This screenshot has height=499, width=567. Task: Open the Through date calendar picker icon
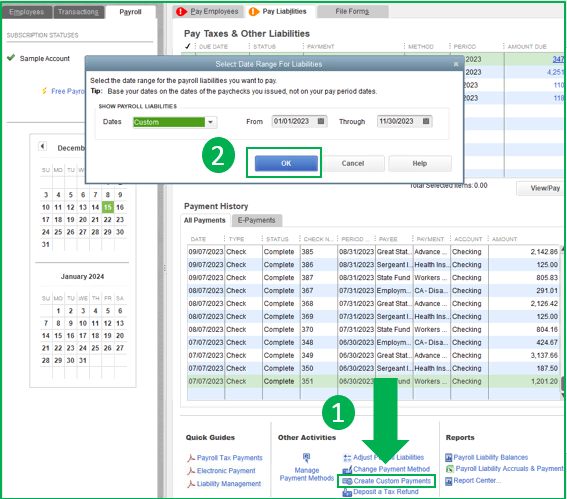coord(426,121)
